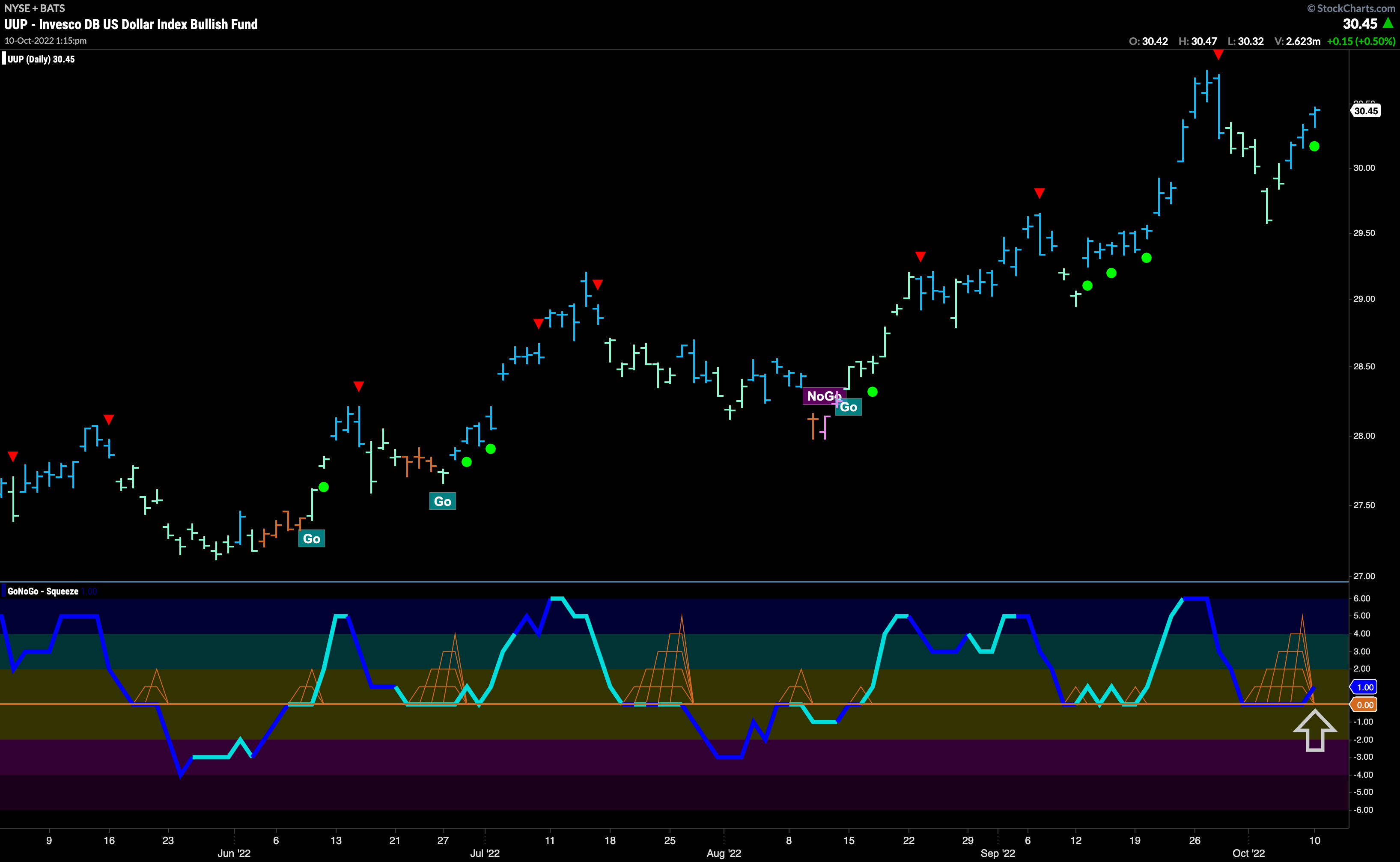Click the chart title UUP - Invesco DB US Dollar
This screenshot has height=862, width=1400.
coord(131,24)
